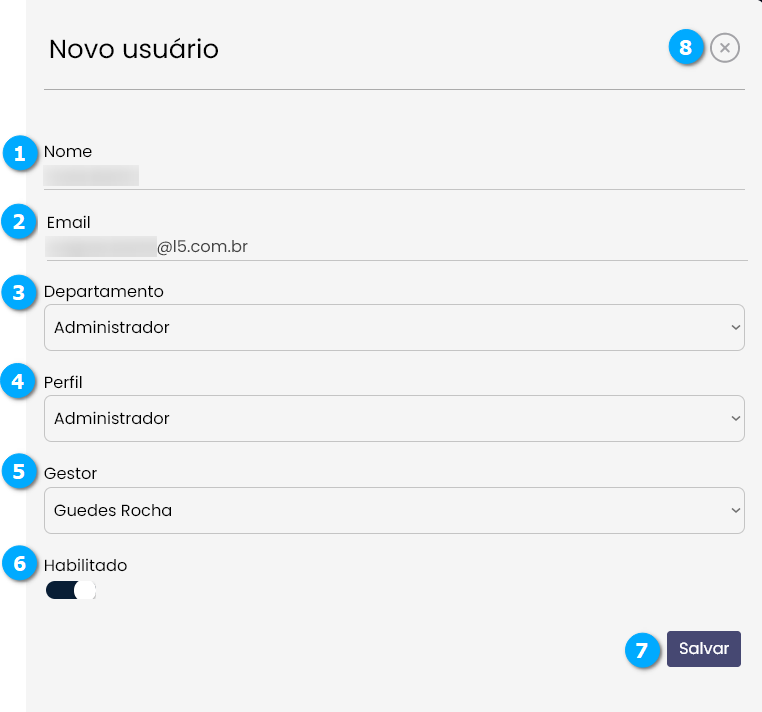This screenshot has width=762, height=712.
Task: Click the Habilitado label text
Action: click(x=86, y=565)
